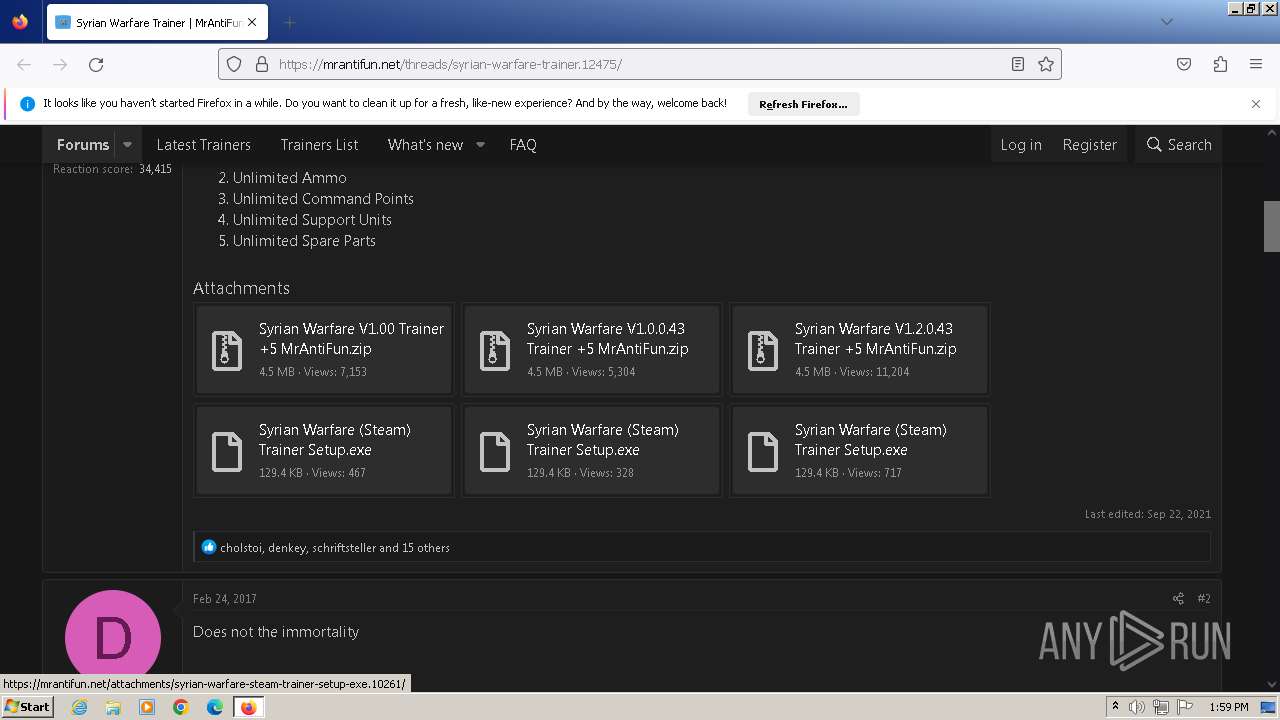Screen dimensions: 1280x720
Task: Click zip icon of V1.00 Trainer attachment
Action: (x=227, y=349)
